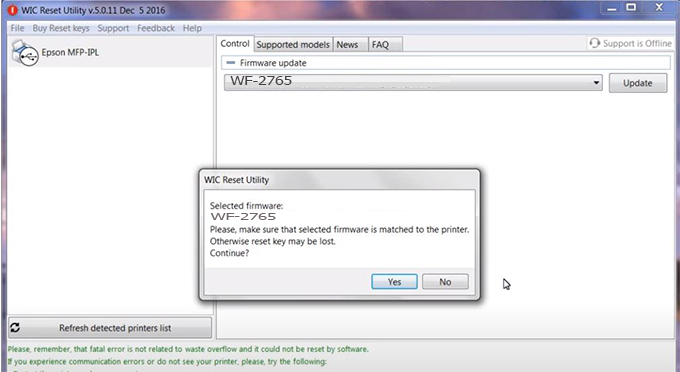Screen dimensions: 680x372
Task: Switch to the FAQ tab
Action: (x=384, y=45)
